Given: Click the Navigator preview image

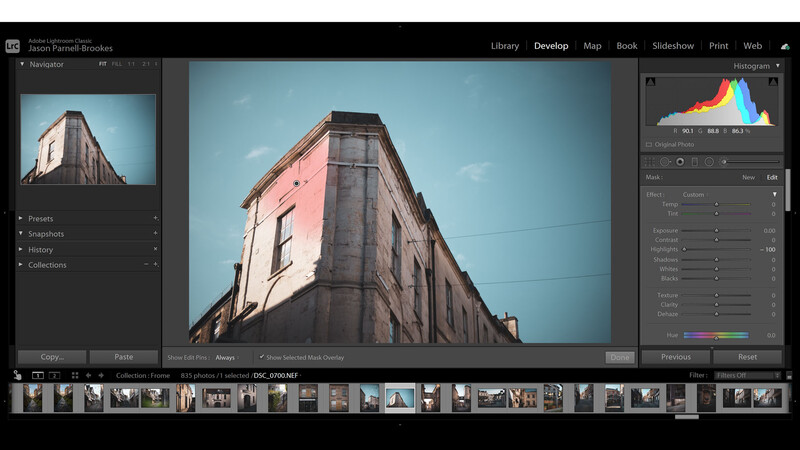Looking at the screenshot, I should 88,139.
